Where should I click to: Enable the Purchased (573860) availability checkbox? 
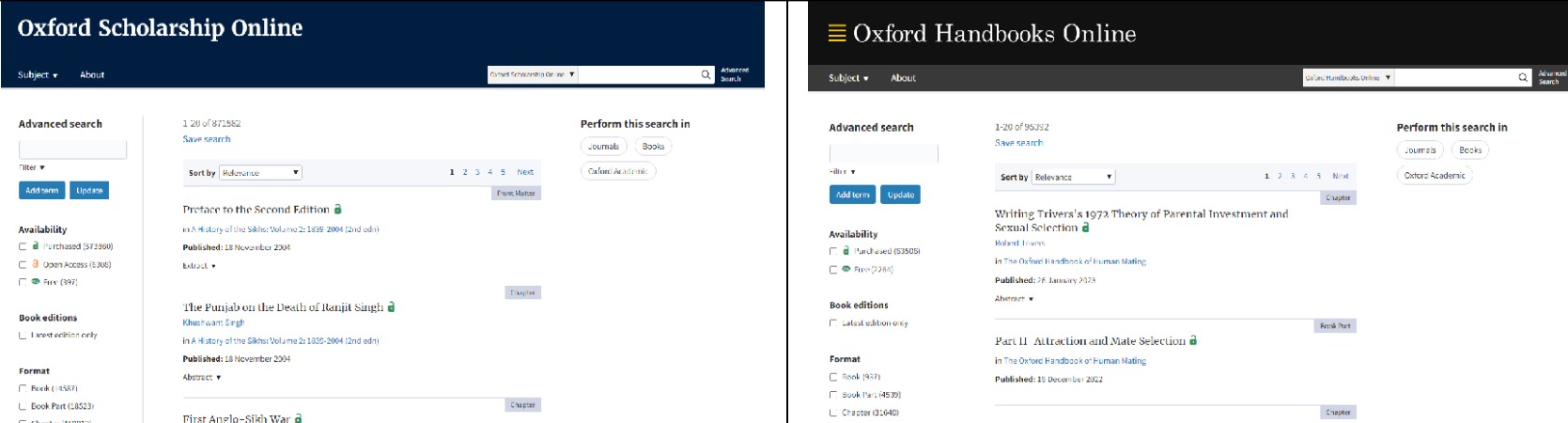[x=23, y=246]
